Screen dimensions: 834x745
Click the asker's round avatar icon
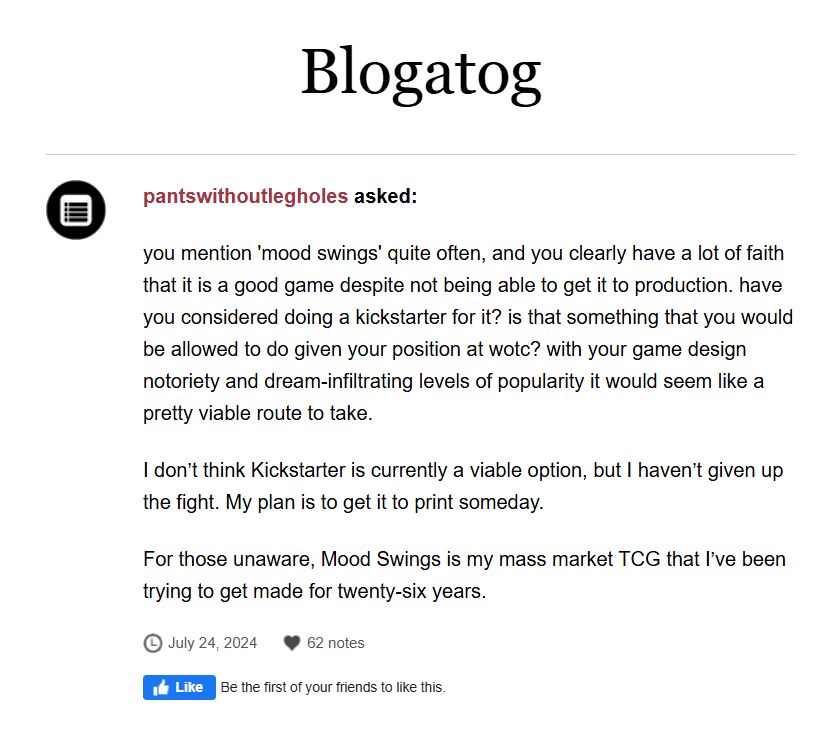pos(76,210)
